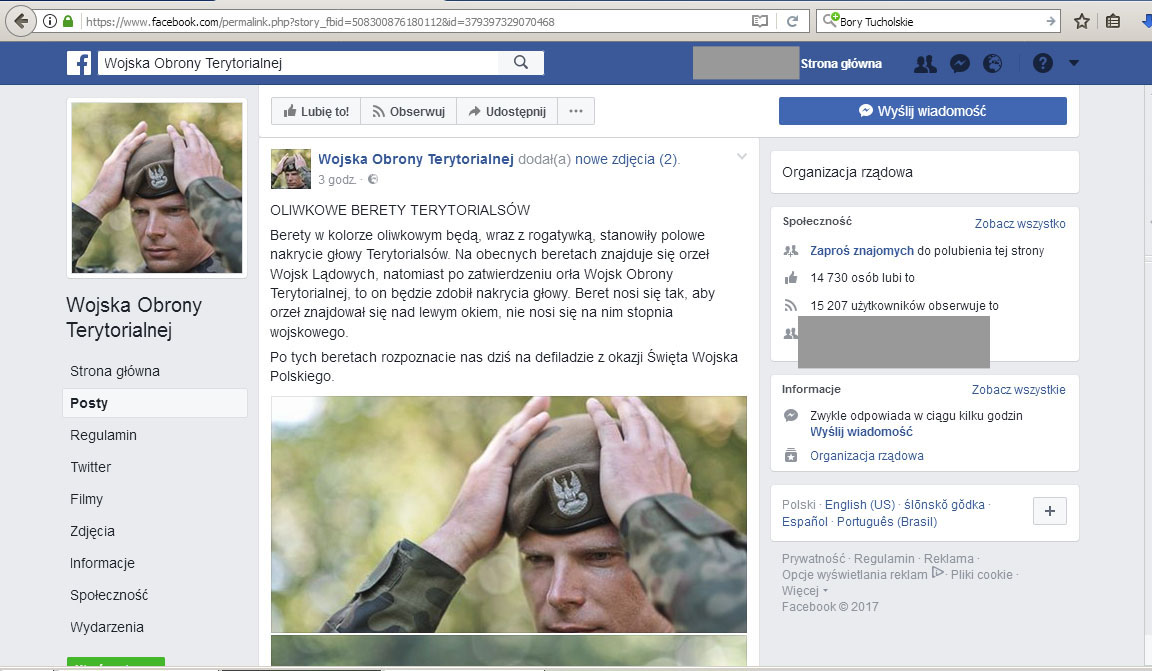Open notifications globe icon
Image resolution: width=1152 pixels, height=671 pixels.
click(x=993, y=64)
